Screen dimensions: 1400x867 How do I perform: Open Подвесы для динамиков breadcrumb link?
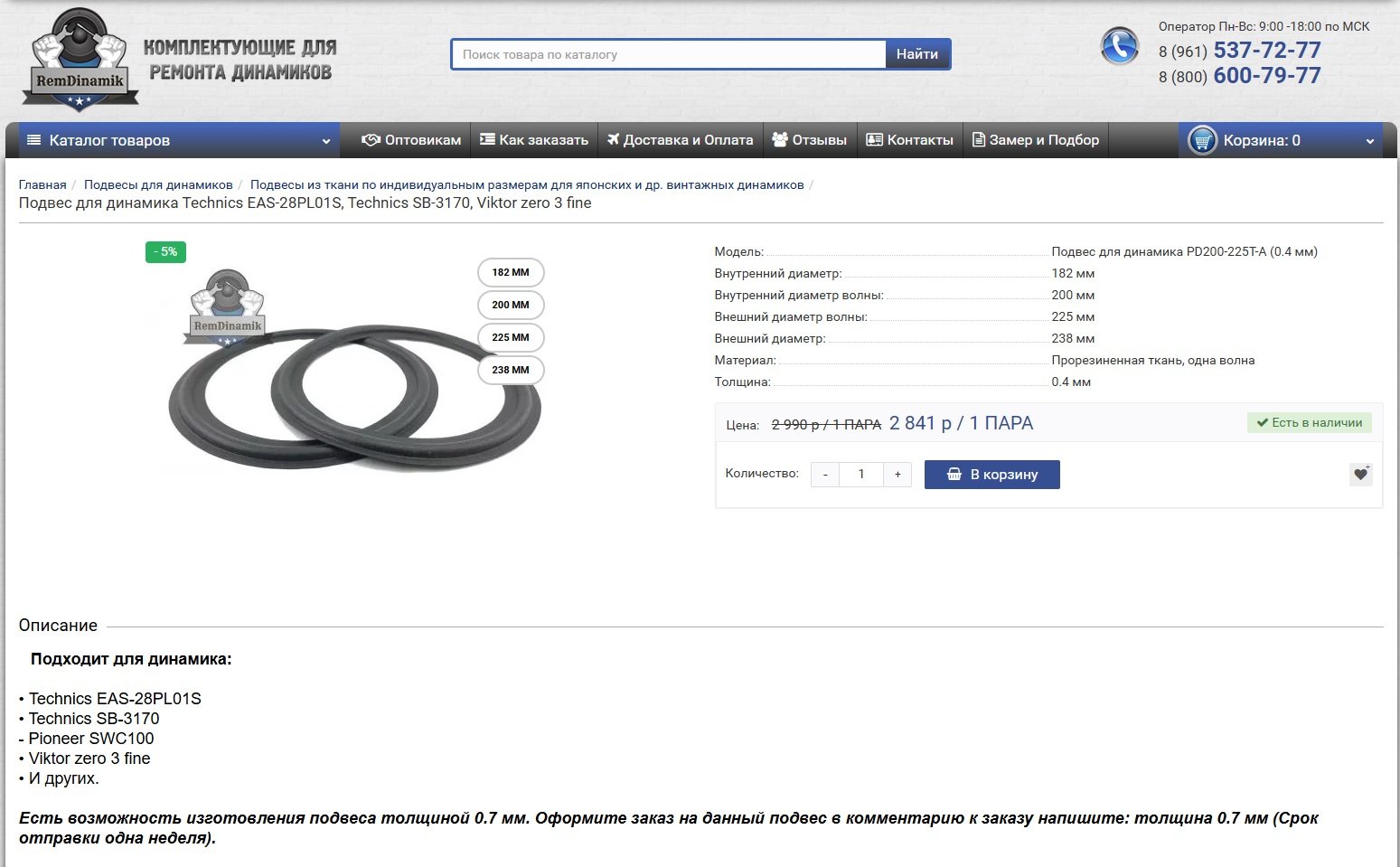point(158,185)
